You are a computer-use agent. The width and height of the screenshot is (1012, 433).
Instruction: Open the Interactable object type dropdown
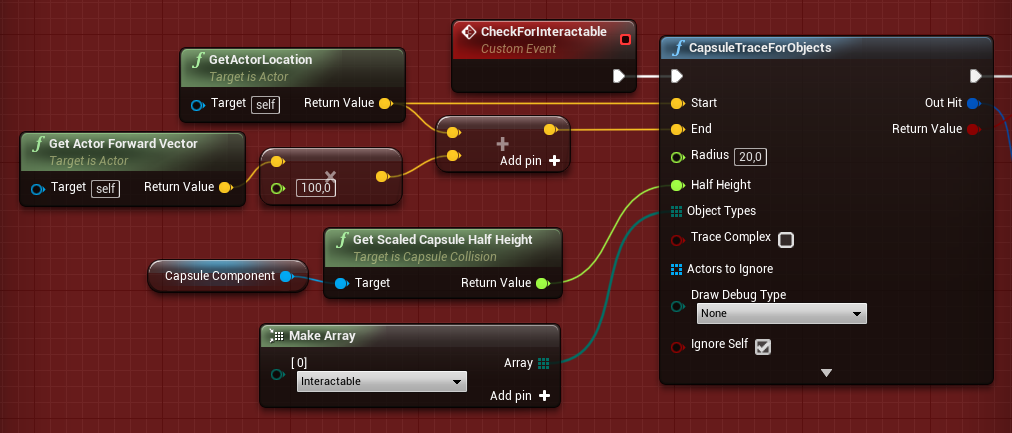[x=382, y=381]
